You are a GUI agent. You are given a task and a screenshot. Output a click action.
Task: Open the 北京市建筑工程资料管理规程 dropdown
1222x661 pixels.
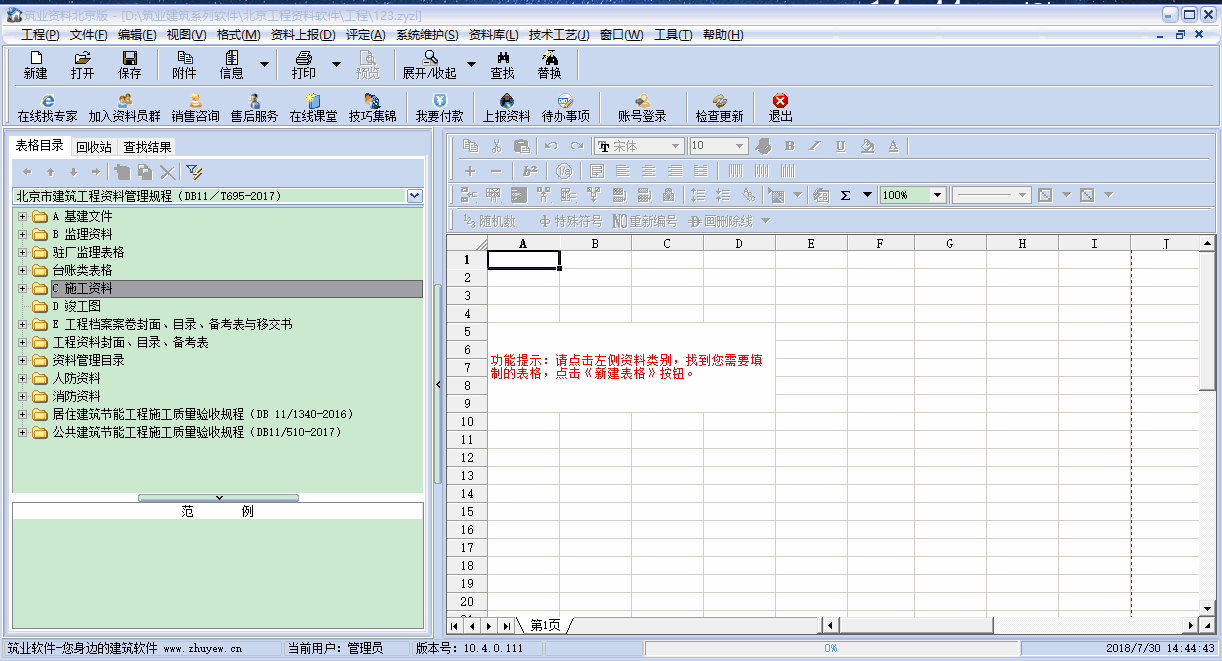click(415, 196)
